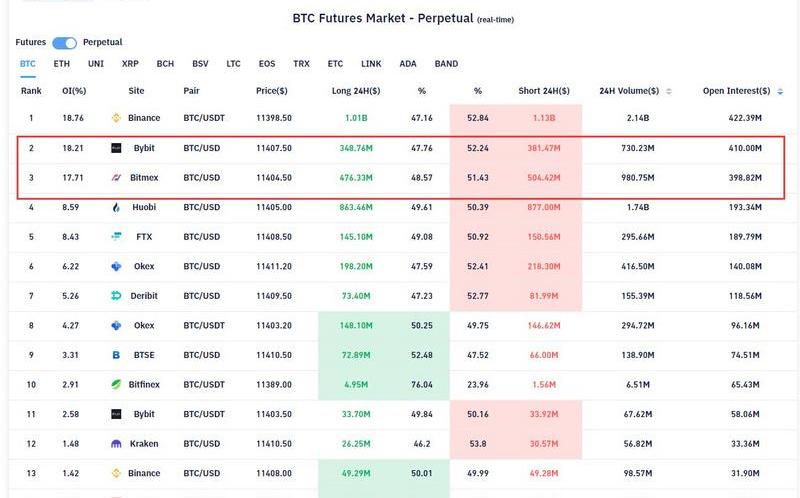Click the BTSE exchange logo icon
Screen dimensions: 800x498
pos(117,355)
